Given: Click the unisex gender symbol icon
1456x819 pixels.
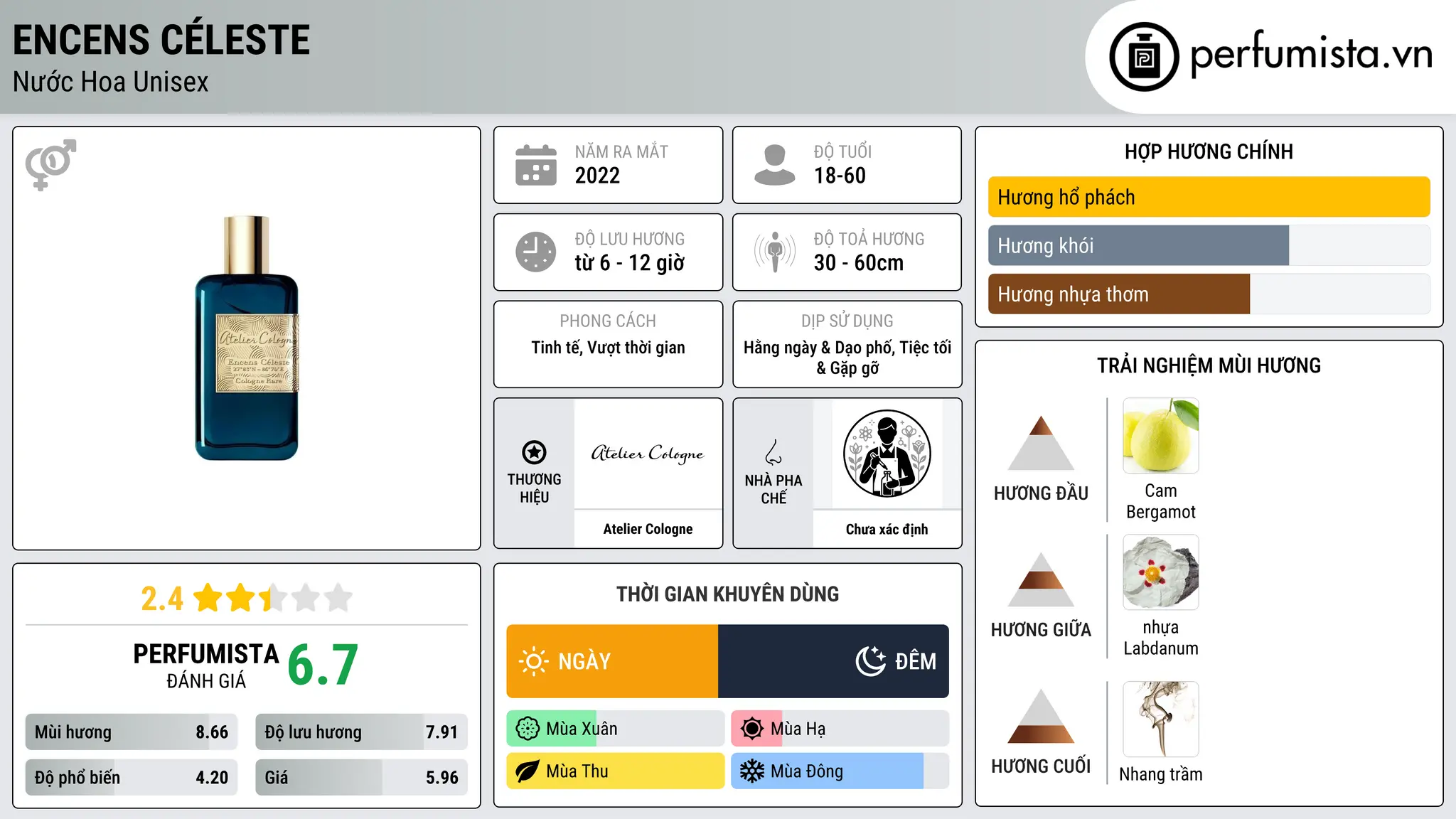Looking at the screenshot, I should (50, 165).
